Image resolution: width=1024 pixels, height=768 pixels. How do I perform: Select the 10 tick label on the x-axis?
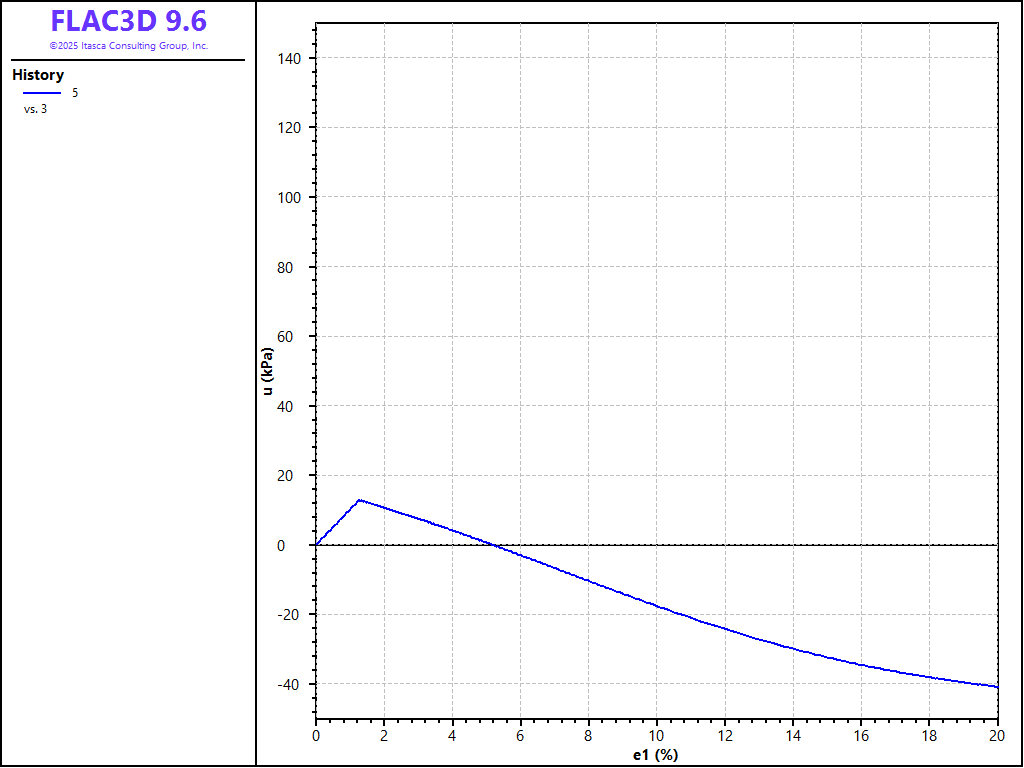click(x=657, y=735)
